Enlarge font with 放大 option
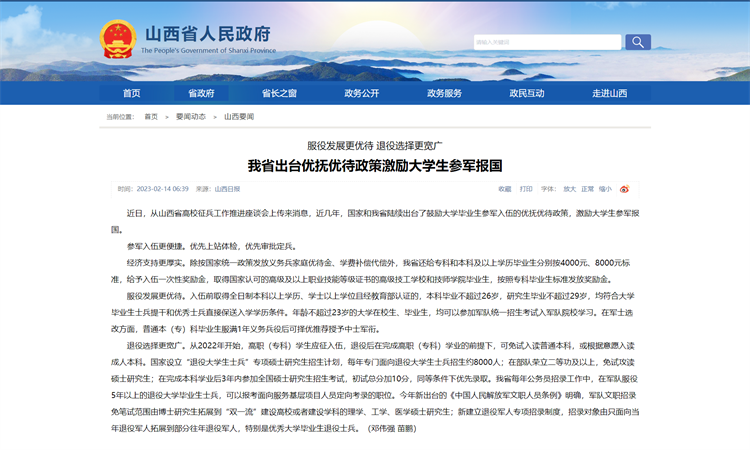This screenshot has height=450, width=750. click(x=569, y=188)
